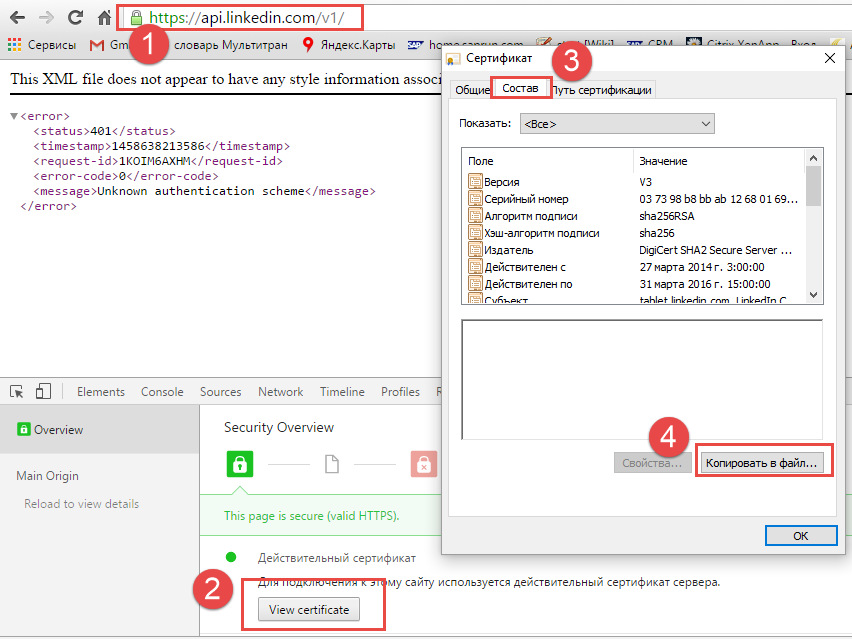Switch to the Console DevTools tab
This screenshot has height=639, width=852.
coord(162,392)
